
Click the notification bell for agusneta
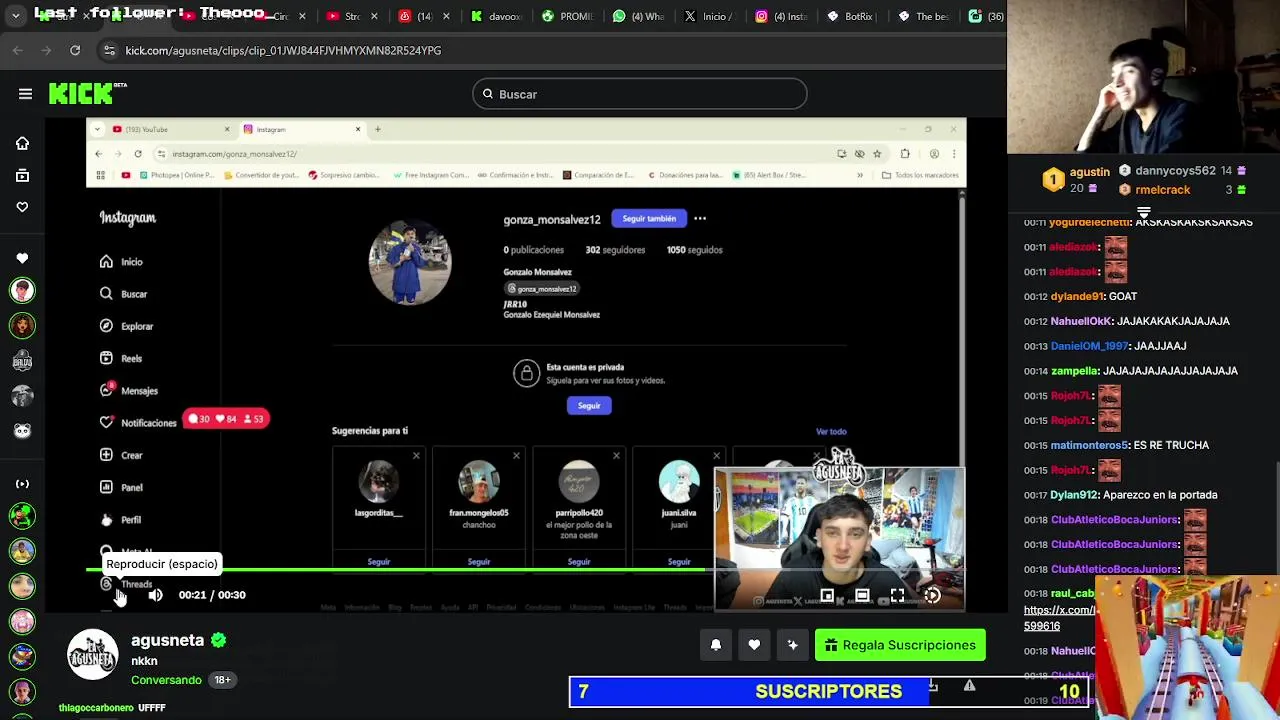click(716, 645)
